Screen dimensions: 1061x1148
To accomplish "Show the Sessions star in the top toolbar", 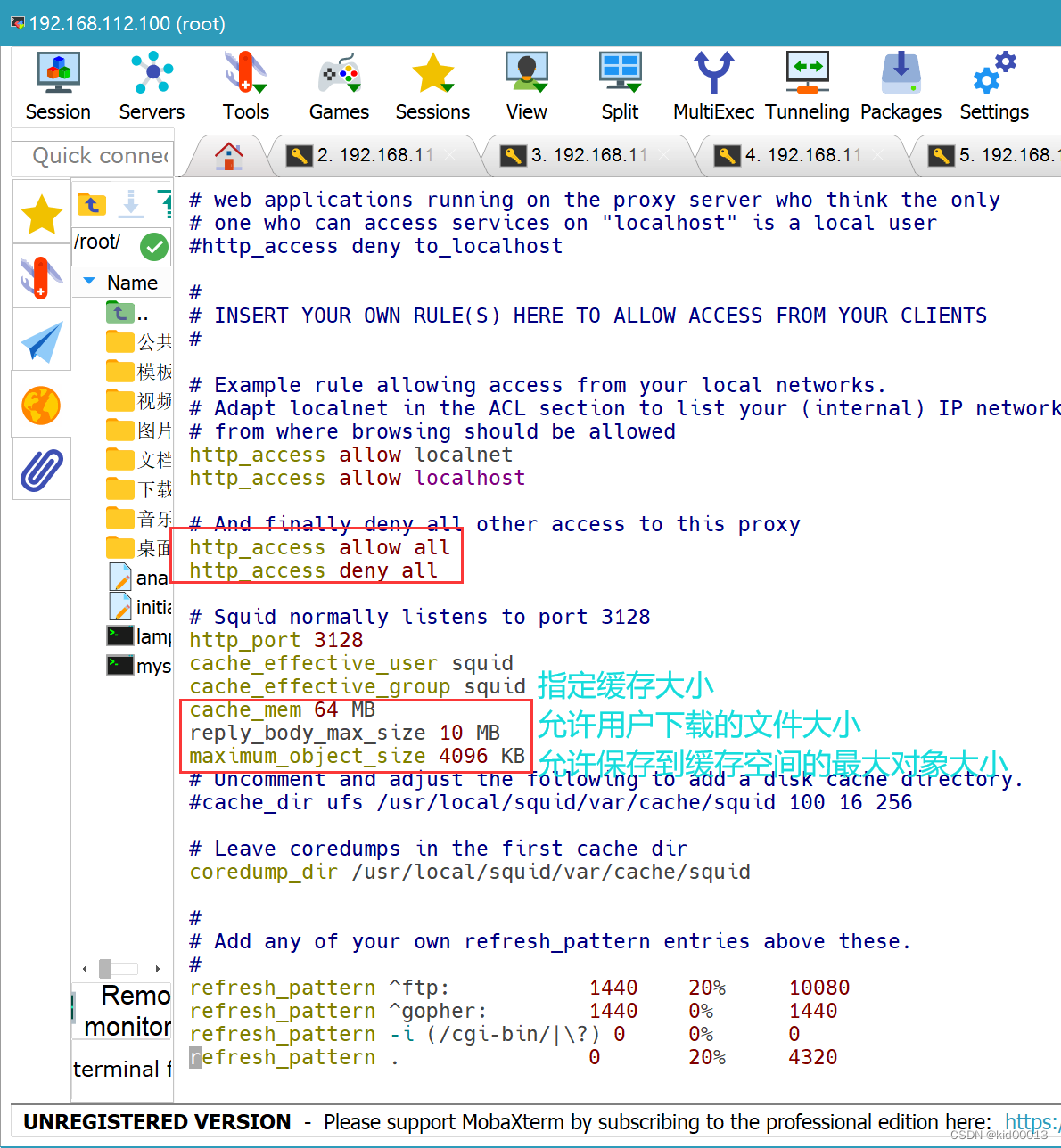I will [x=432, y=86].
